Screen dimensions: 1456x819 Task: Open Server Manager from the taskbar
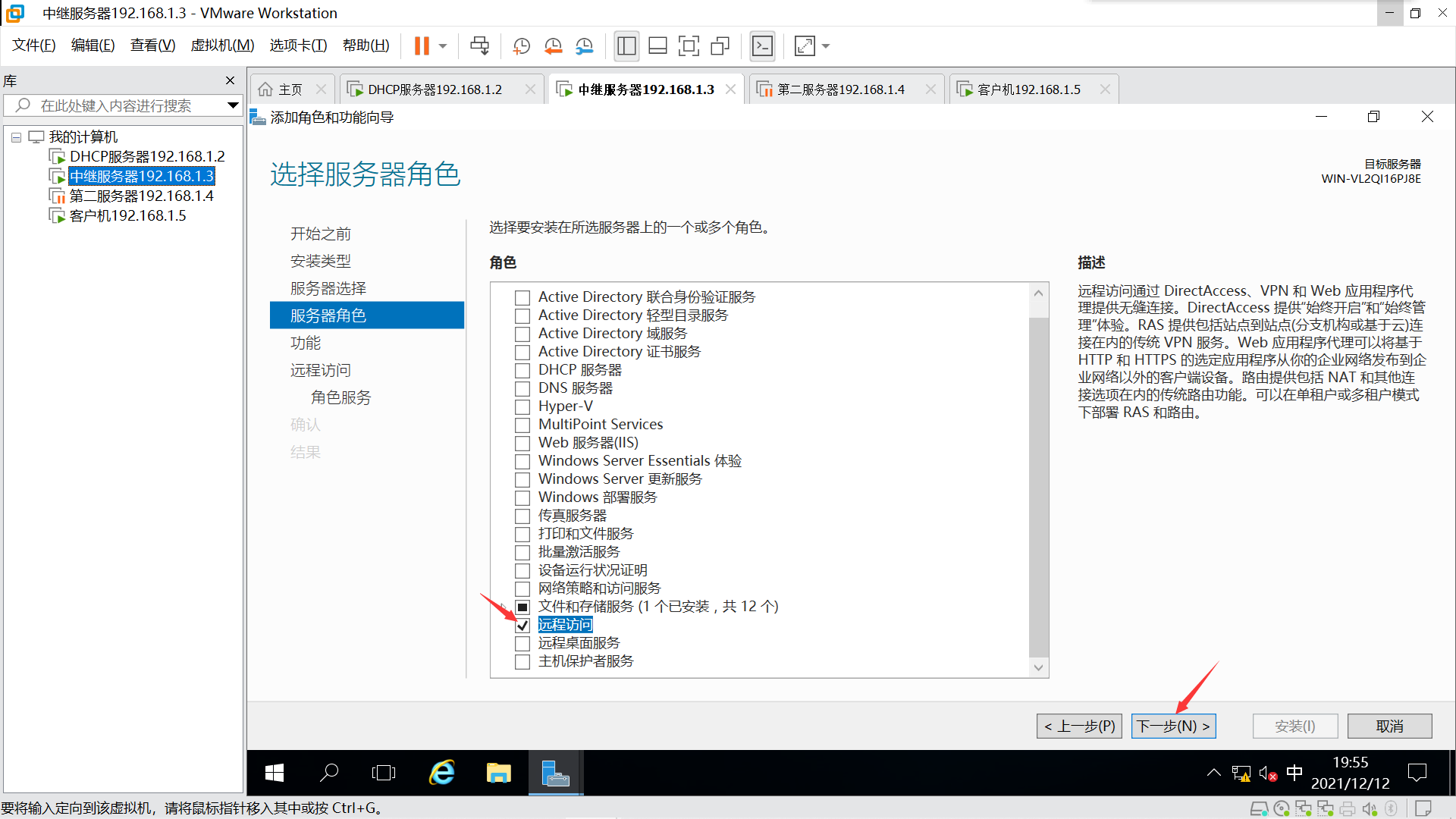coord(555,773)
